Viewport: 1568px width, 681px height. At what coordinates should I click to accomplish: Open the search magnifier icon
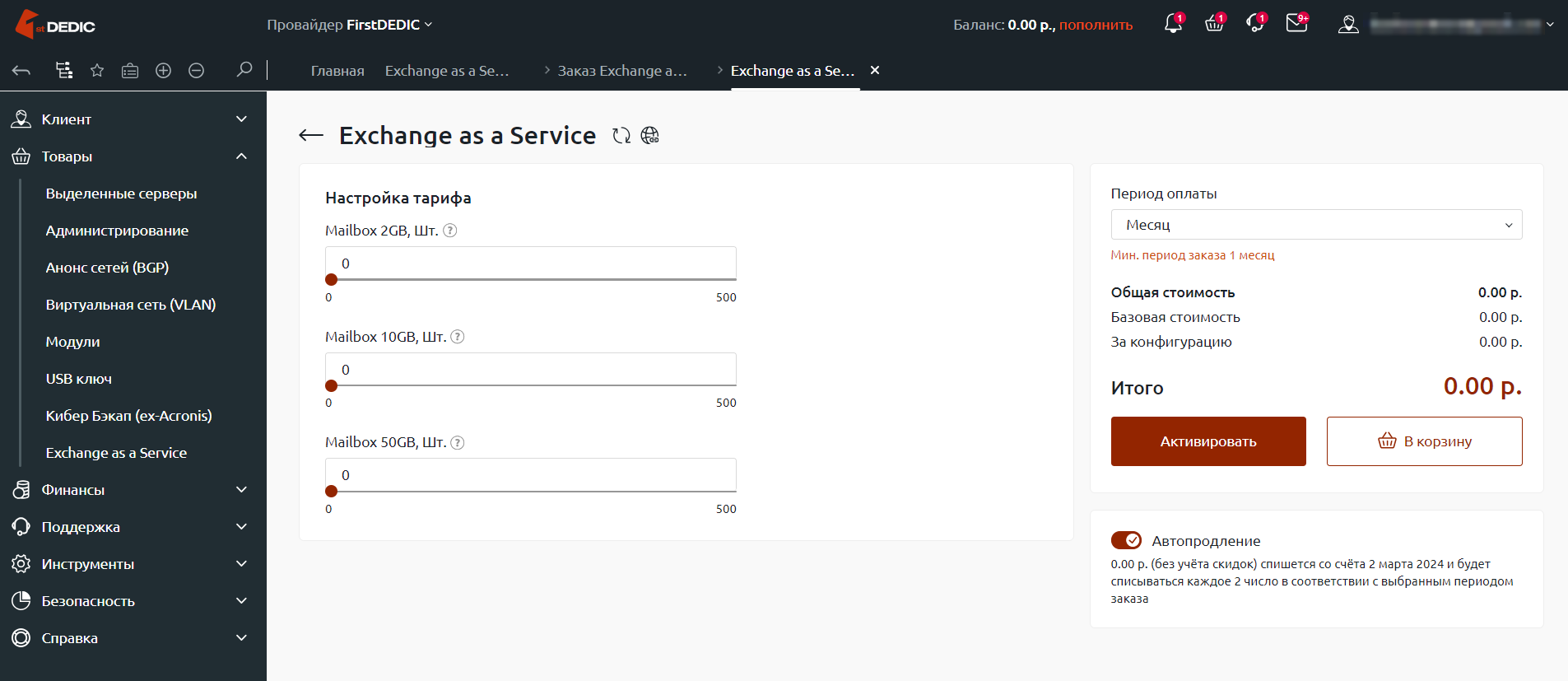coord(244,70)
